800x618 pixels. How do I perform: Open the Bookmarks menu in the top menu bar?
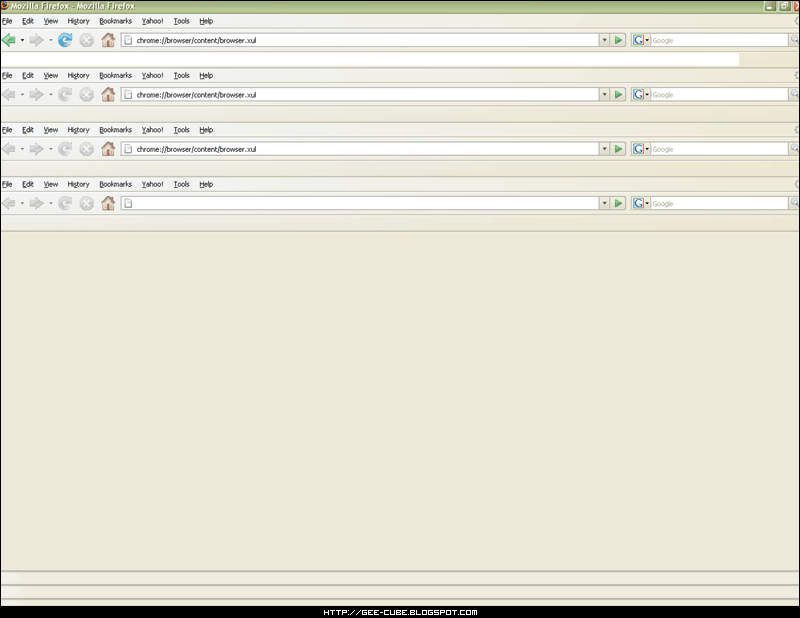tap(116, 21)
